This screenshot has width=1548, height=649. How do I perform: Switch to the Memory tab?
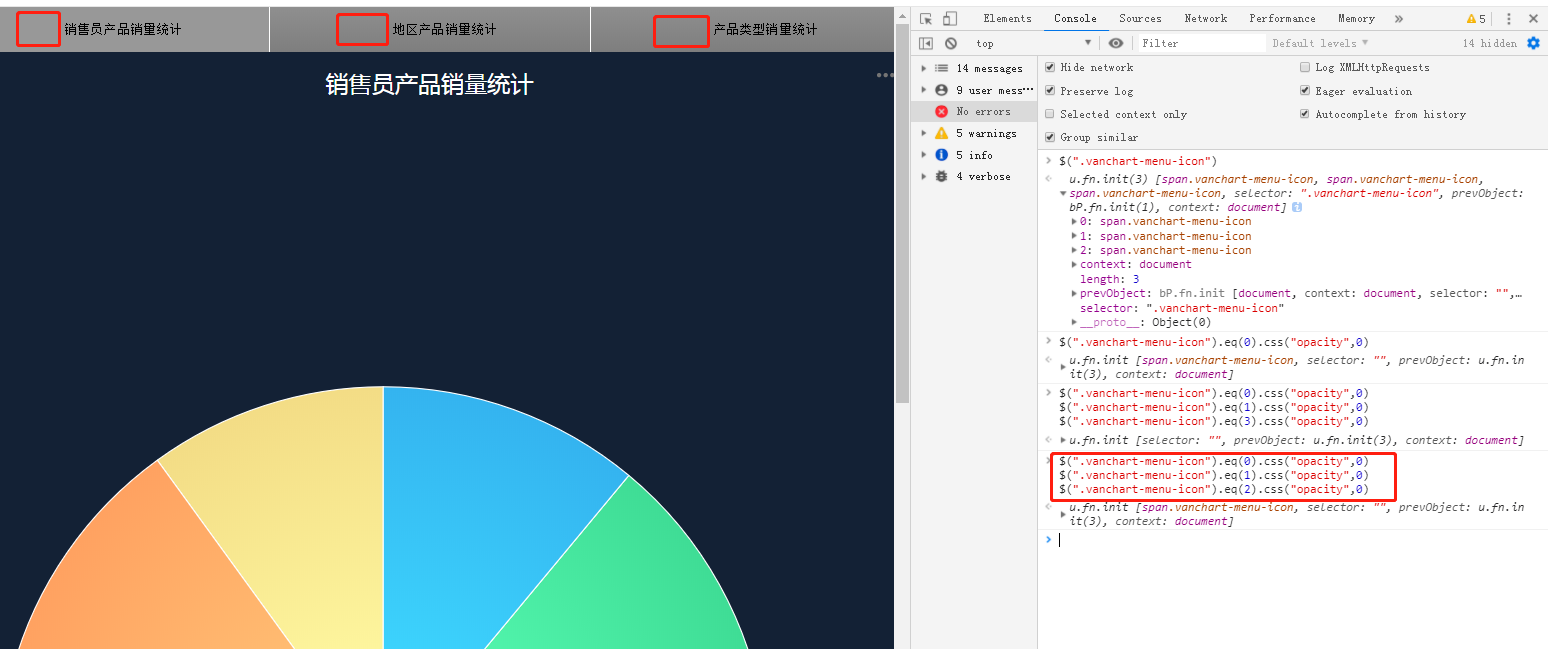point(1356,18)
